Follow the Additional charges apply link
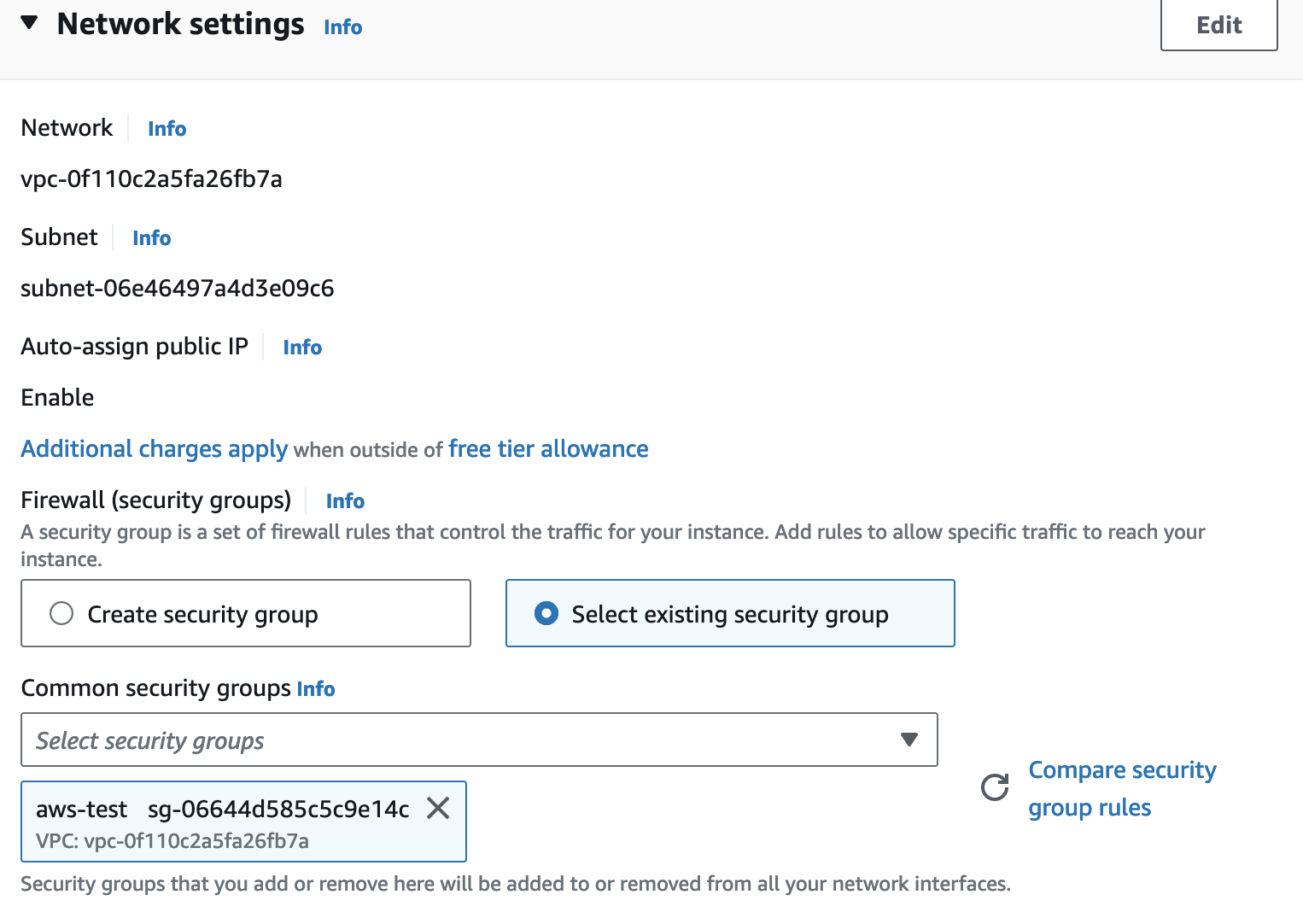Viewport: 1303px width, 924px height. pos(154,449)
